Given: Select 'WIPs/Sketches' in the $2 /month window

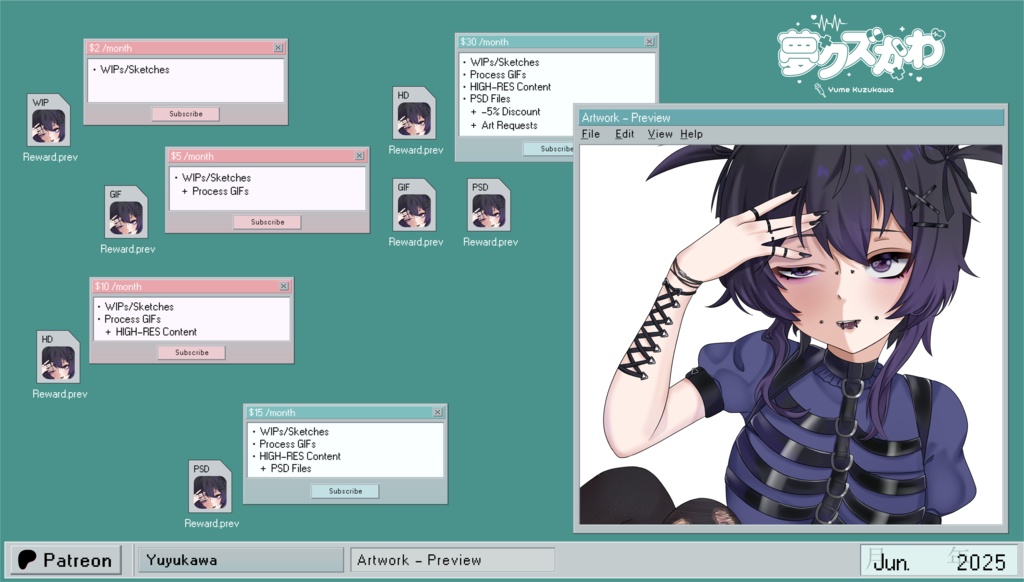Looking at the screenshot, I should (135, 69).
